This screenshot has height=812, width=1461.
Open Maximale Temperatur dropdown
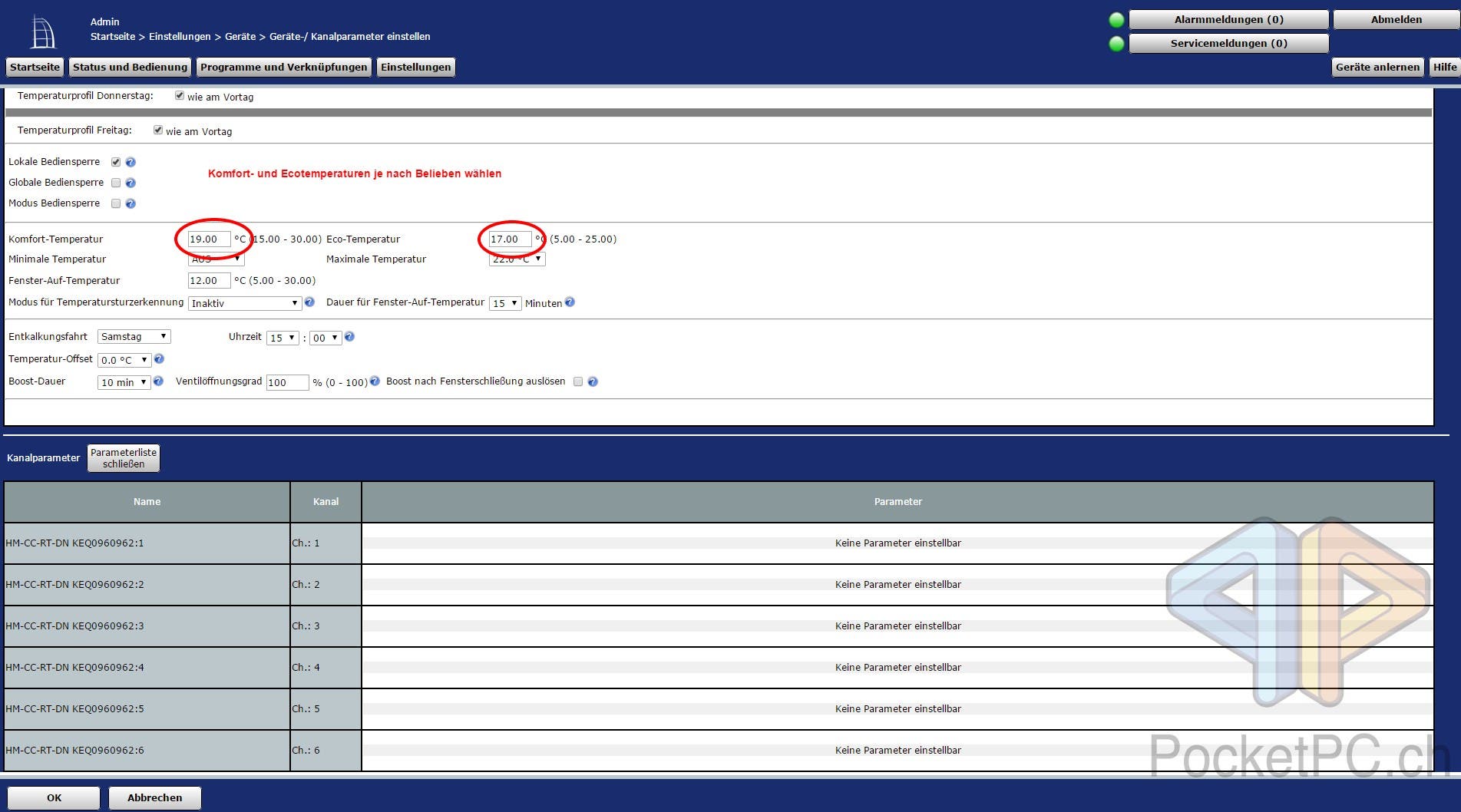pyautogui.click(x=517, y=259)
